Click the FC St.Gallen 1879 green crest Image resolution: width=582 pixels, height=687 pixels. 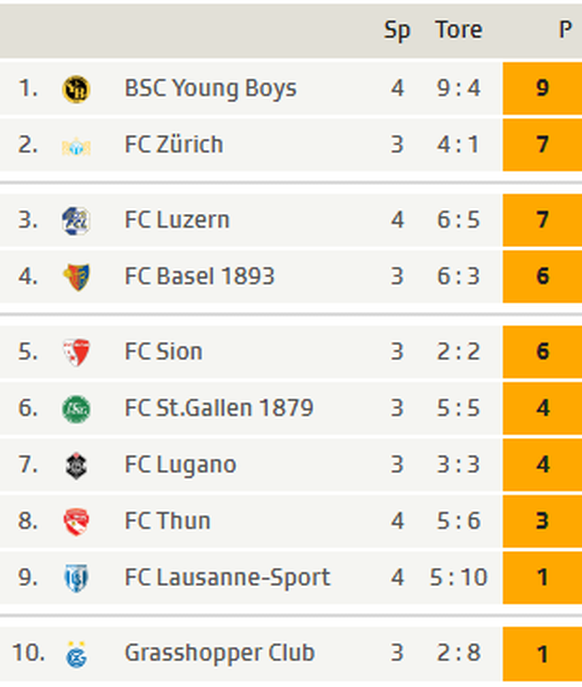pyautogui.click(x=76, y=409)
